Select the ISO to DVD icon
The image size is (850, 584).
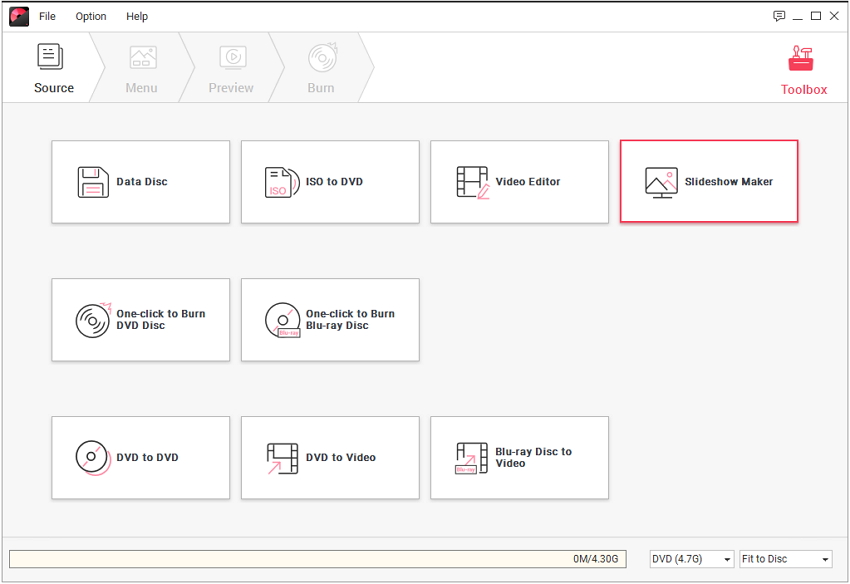click(x=282, y=182)
